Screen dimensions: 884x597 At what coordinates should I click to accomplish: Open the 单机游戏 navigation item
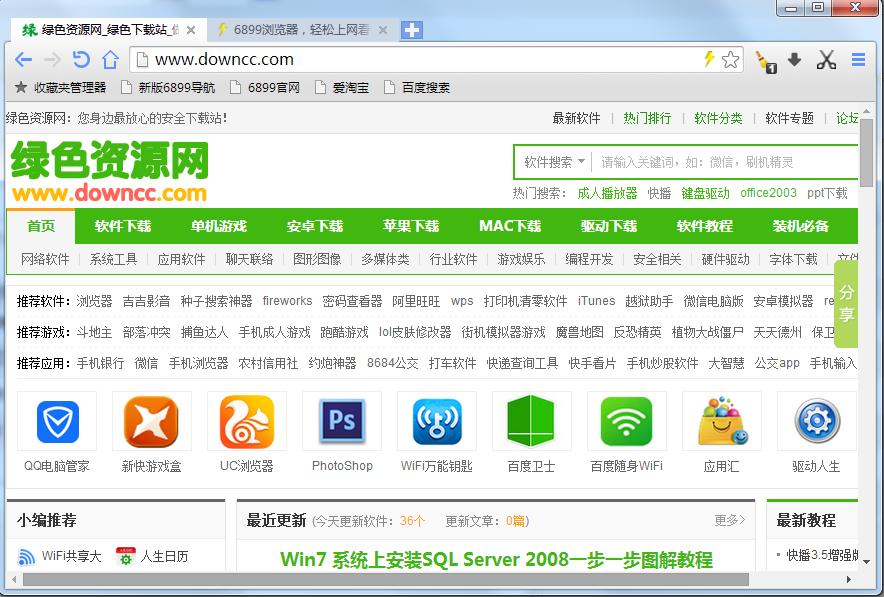tap(219, 226)
